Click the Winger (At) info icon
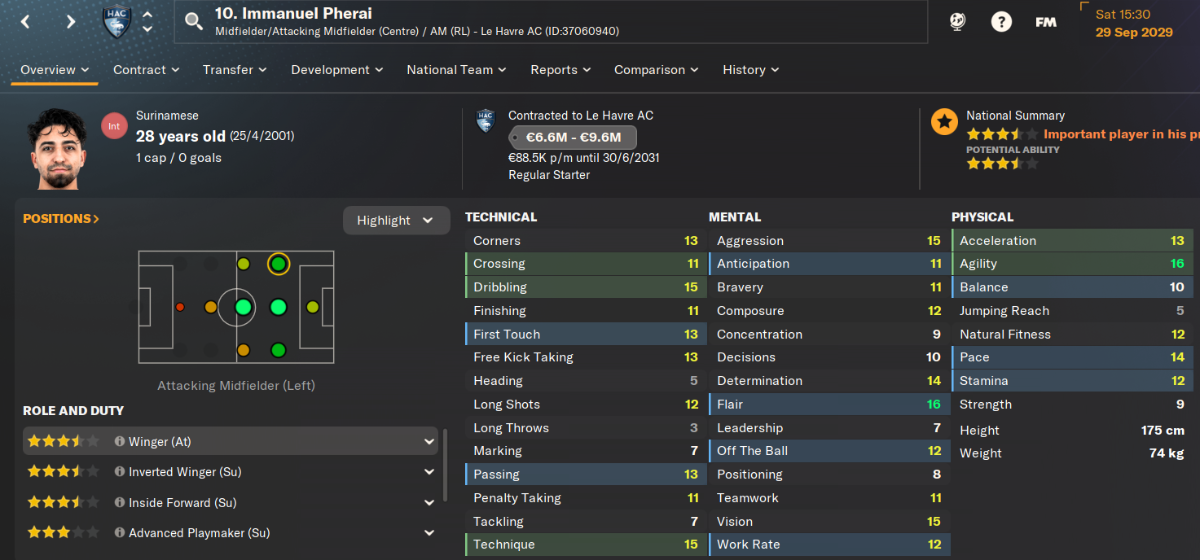Image resolution: width=1200 pixels, height=560 pixels. (x=120, y=441)
